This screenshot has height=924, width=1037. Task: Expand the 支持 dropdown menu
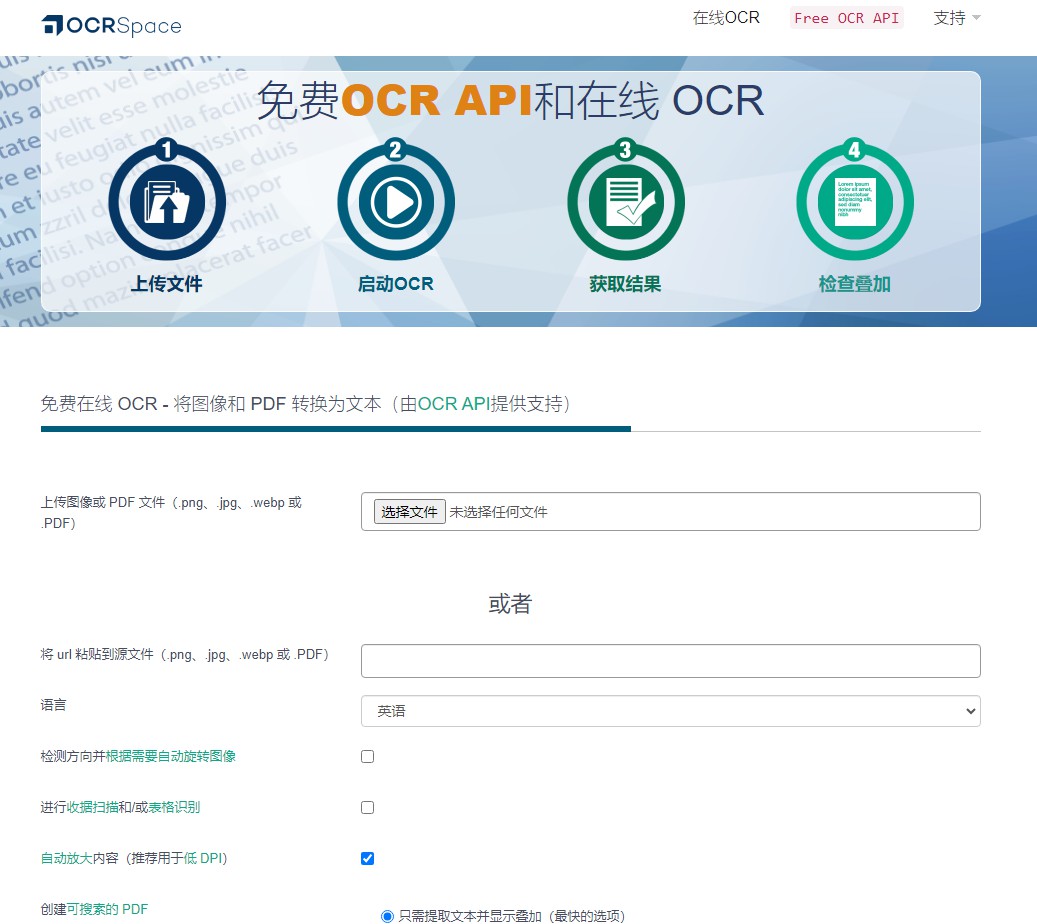(x=956, y=18)
